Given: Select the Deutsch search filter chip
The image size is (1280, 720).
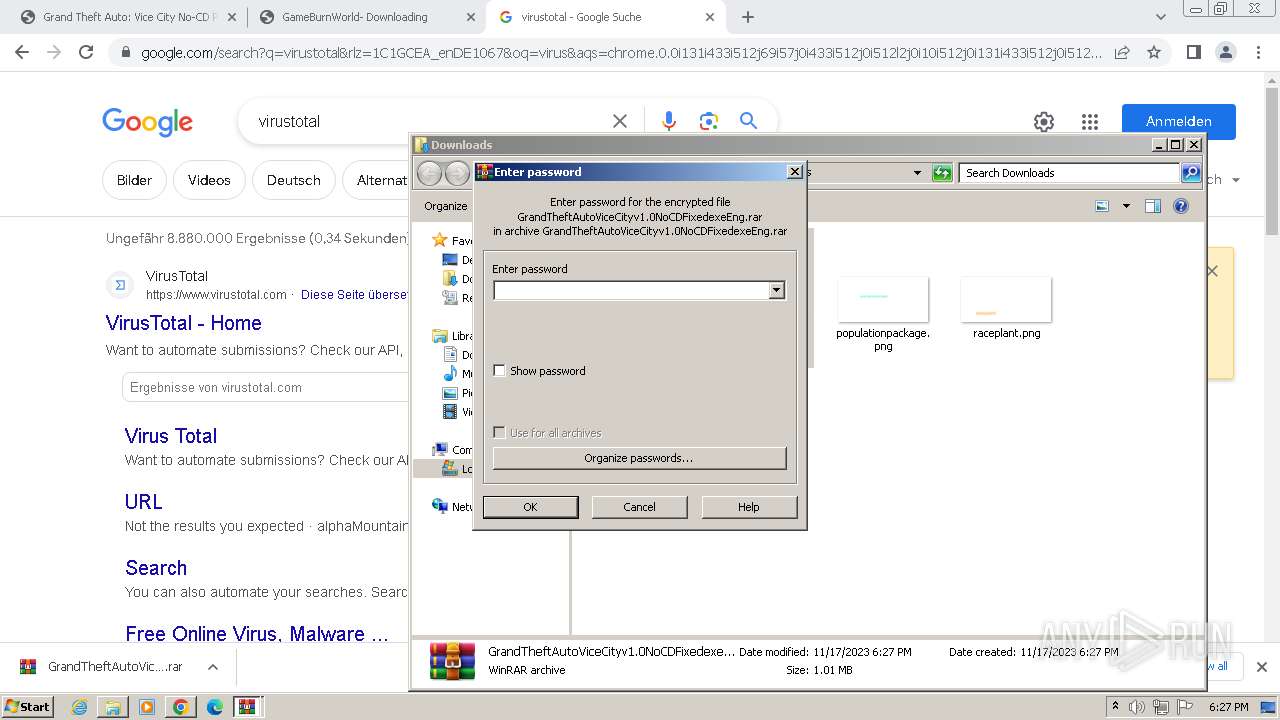Looking at the screenshot, I should [294, 180].
